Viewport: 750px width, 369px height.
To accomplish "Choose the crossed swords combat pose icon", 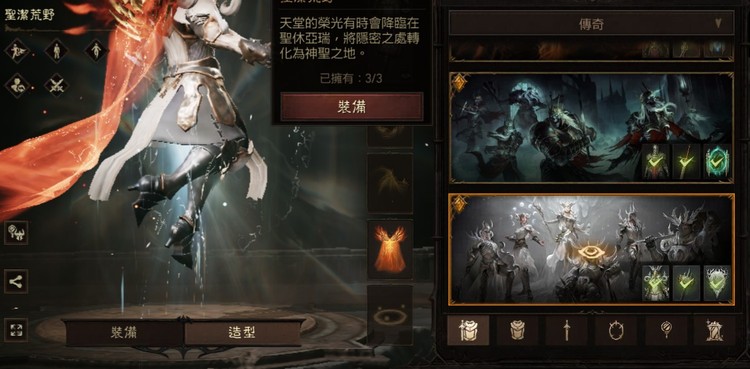I will point(56,86).
